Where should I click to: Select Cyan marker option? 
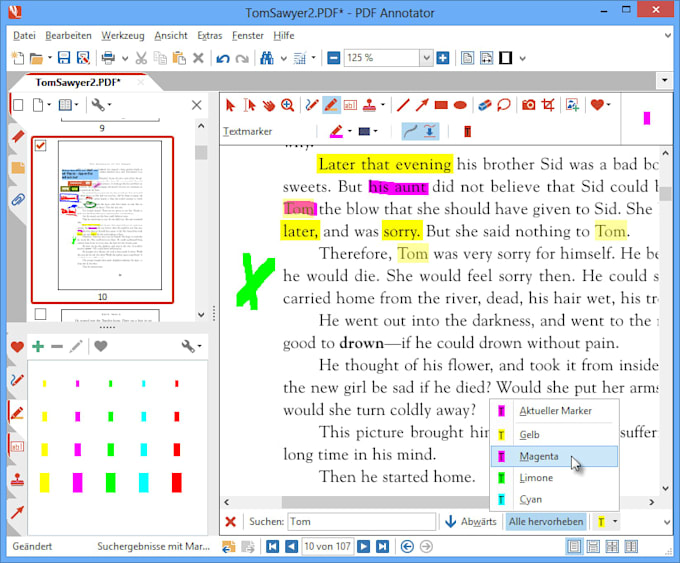click(554, 499)
